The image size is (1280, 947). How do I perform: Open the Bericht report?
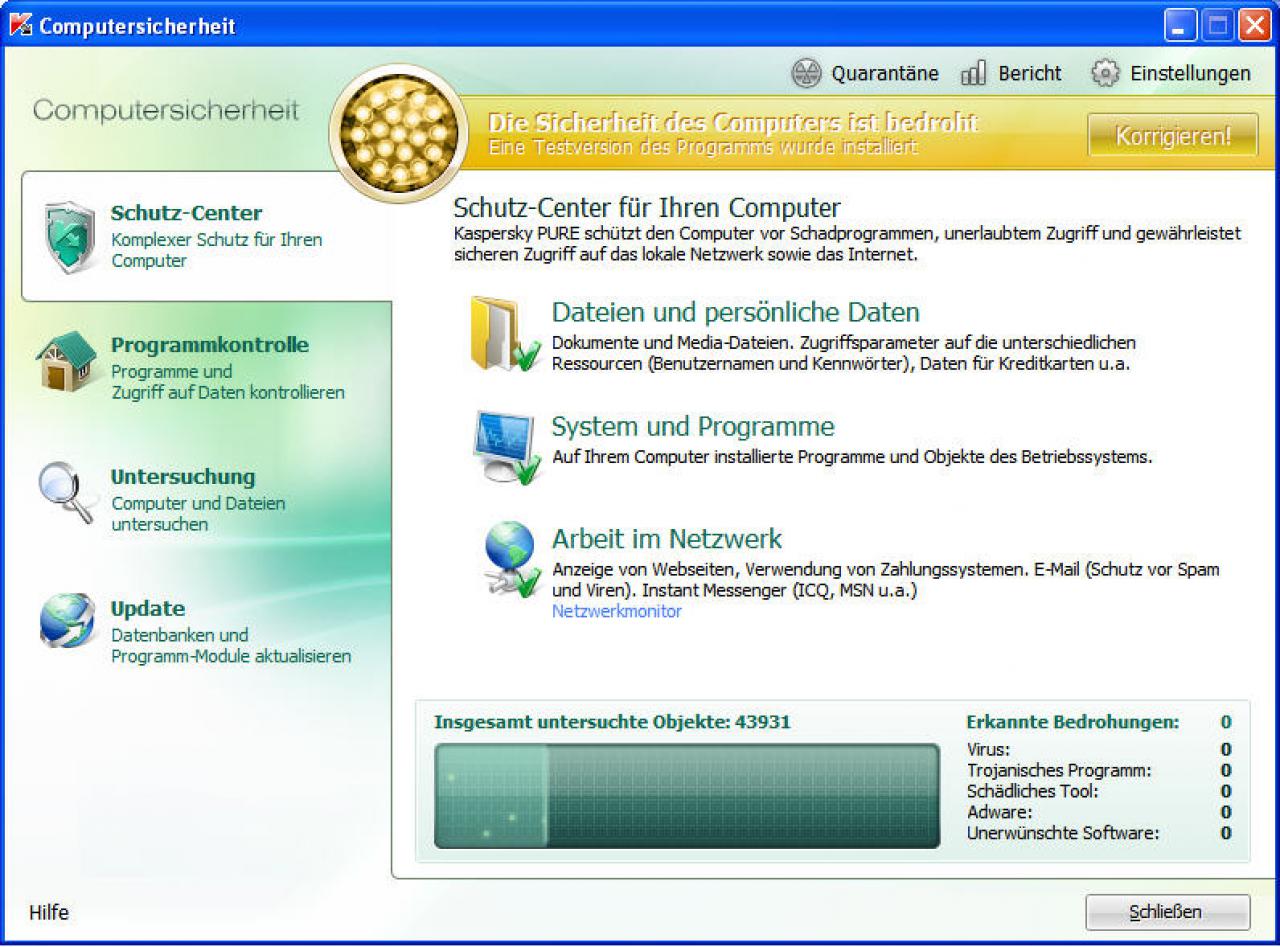[x=1011, y=73]
